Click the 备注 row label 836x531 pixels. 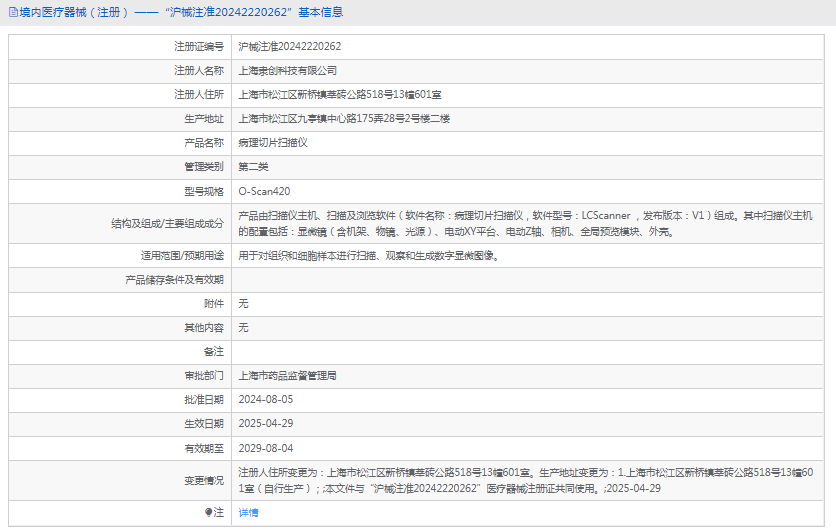(x=214, y=351)
